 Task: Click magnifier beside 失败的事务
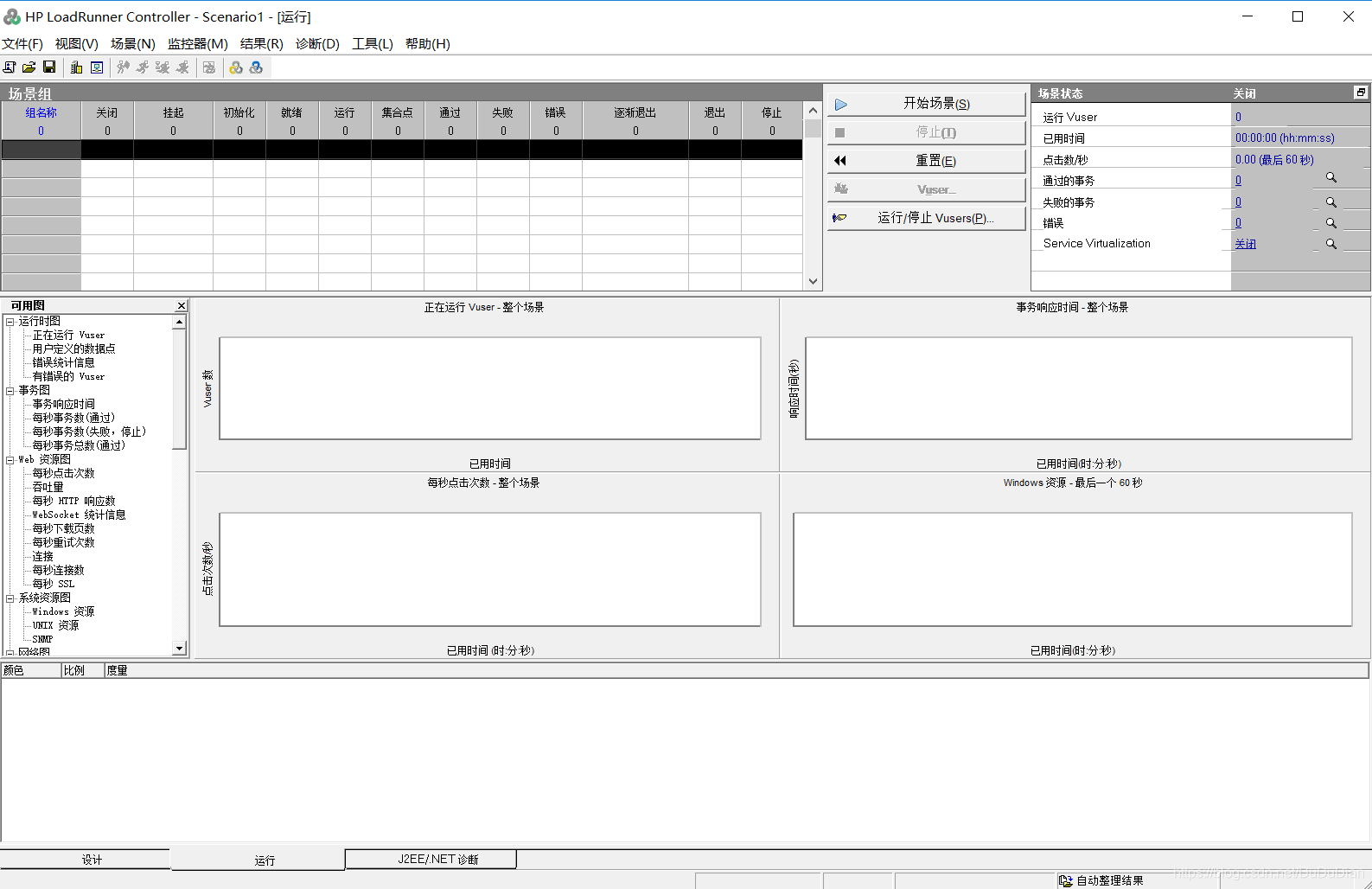point(1331,202)
